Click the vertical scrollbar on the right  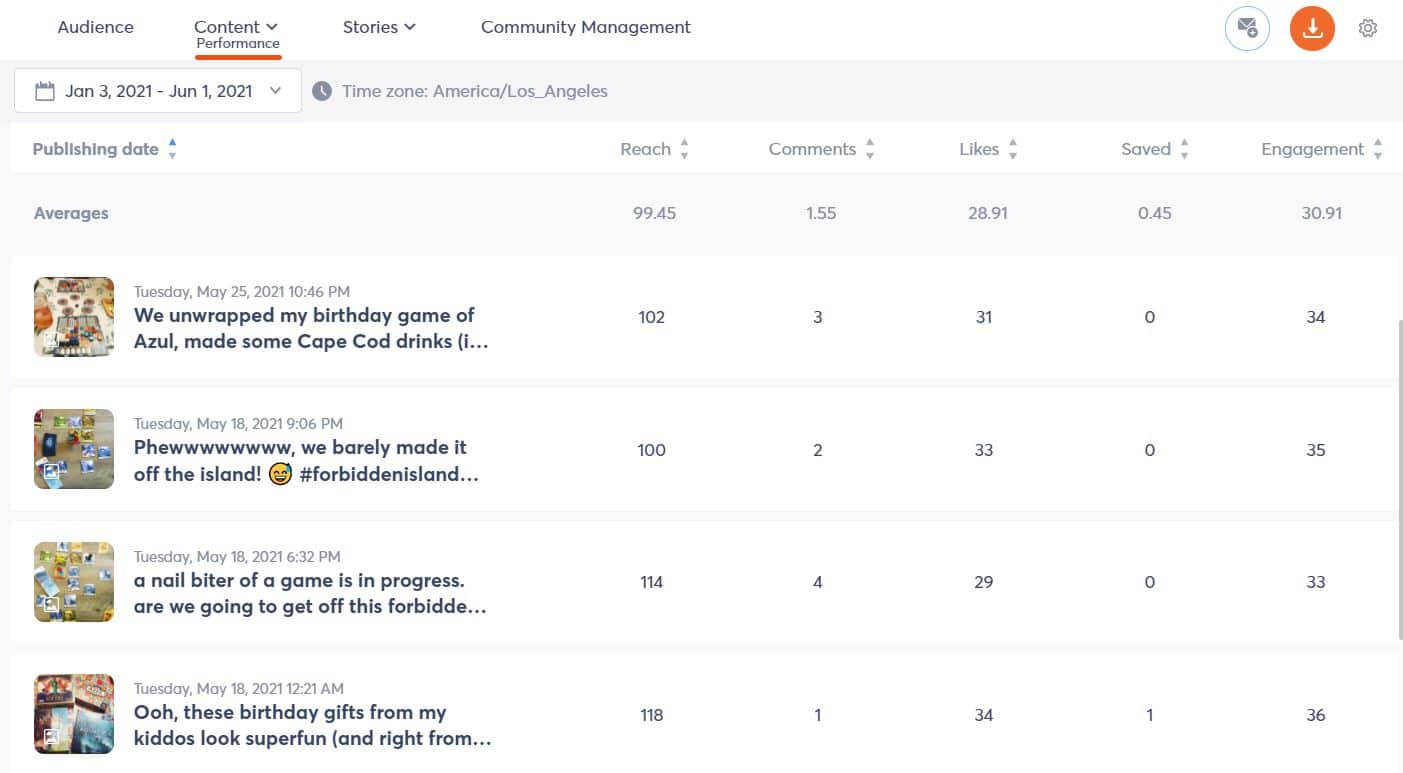pos(1399,480)
